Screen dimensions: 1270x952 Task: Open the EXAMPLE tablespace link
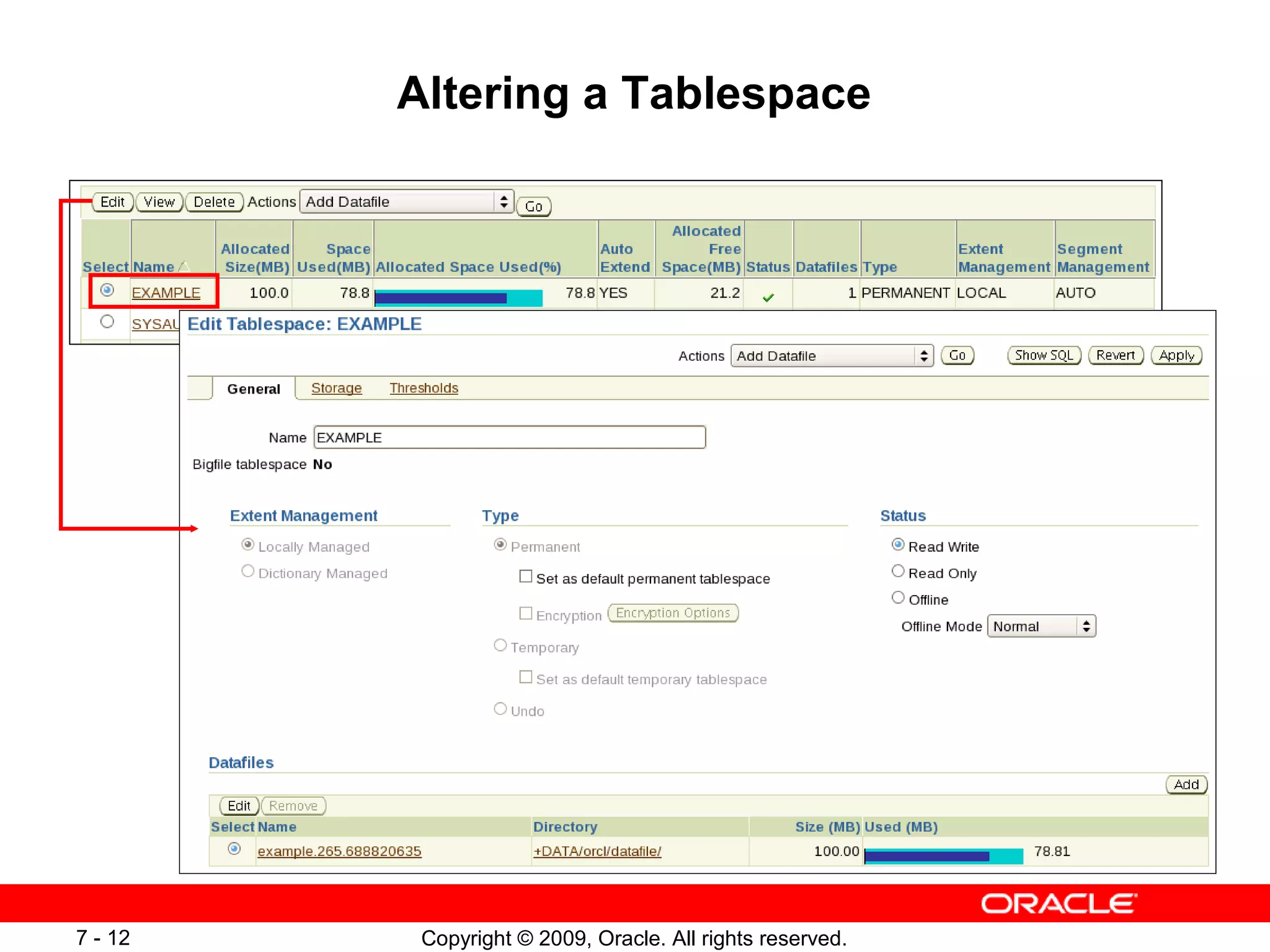pos(166,293)
